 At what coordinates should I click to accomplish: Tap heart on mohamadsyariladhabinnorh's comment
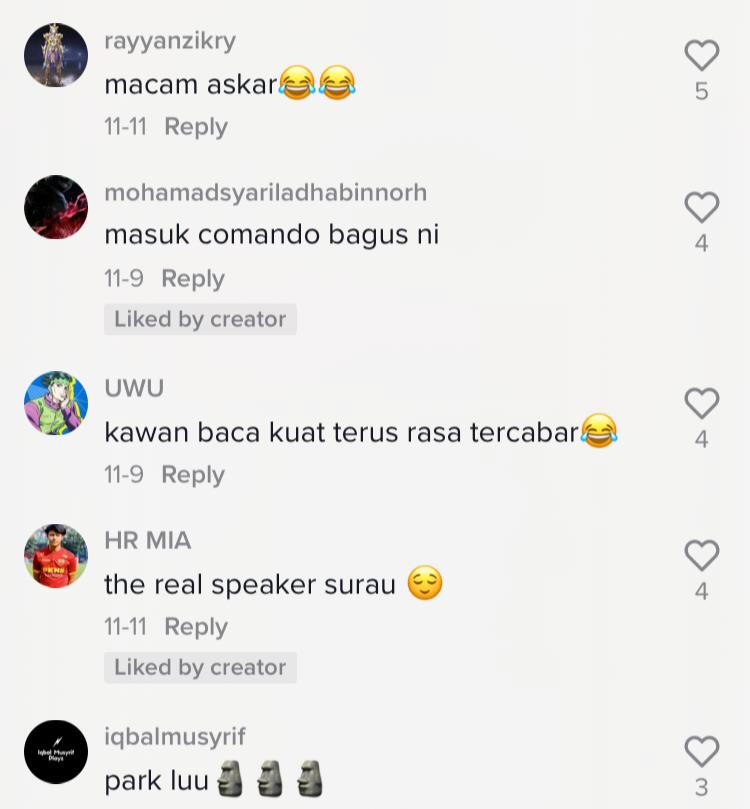[702, 207]
